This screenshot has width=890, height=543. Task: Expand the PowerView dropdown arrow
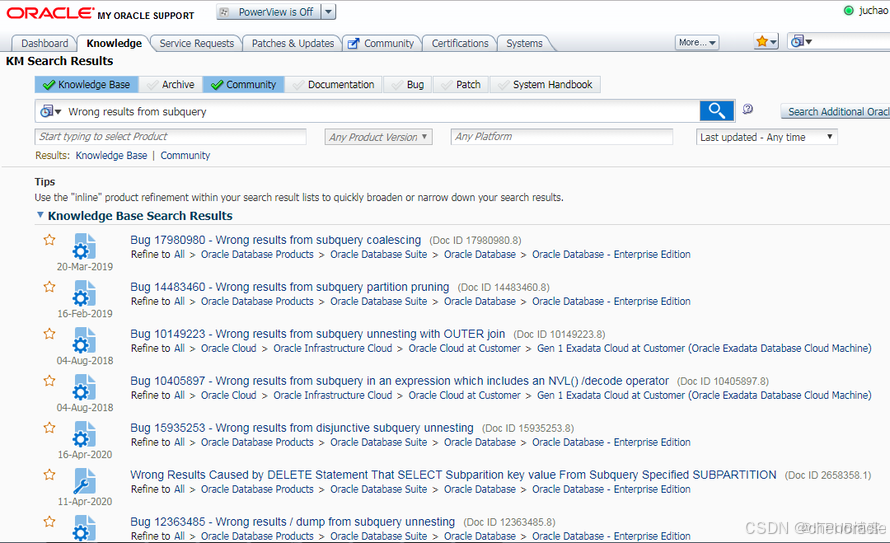[x=328, y=12]
